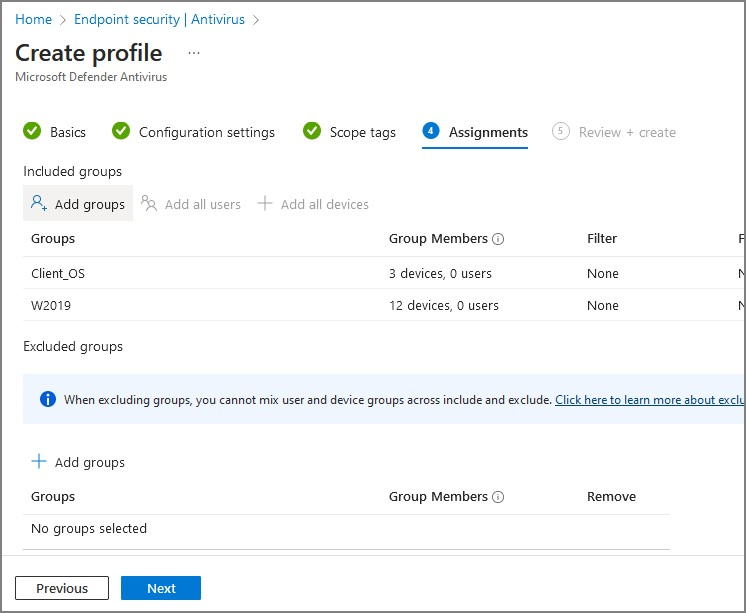Screen dimensions: 746x613
Task: Click the Next button
Action: pyautogui.click(x=161, y=588)
